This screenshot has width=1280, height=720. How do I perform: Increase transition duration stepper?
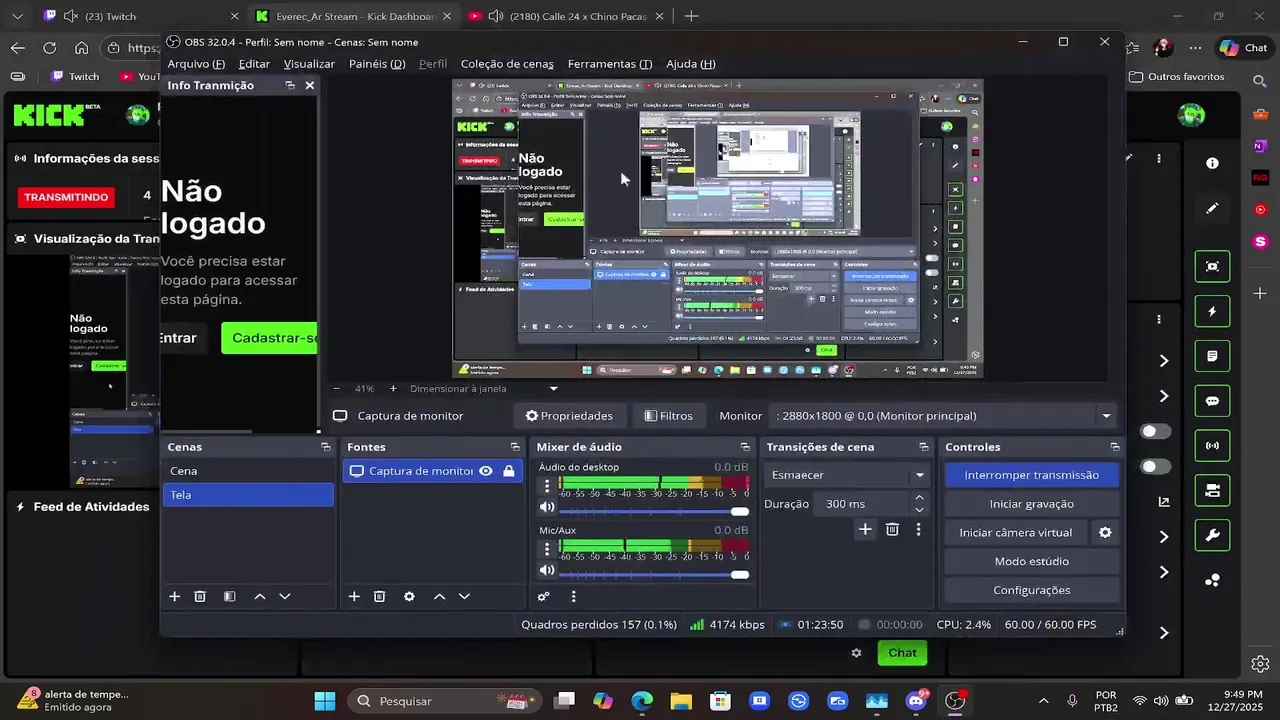pos(919,498)
